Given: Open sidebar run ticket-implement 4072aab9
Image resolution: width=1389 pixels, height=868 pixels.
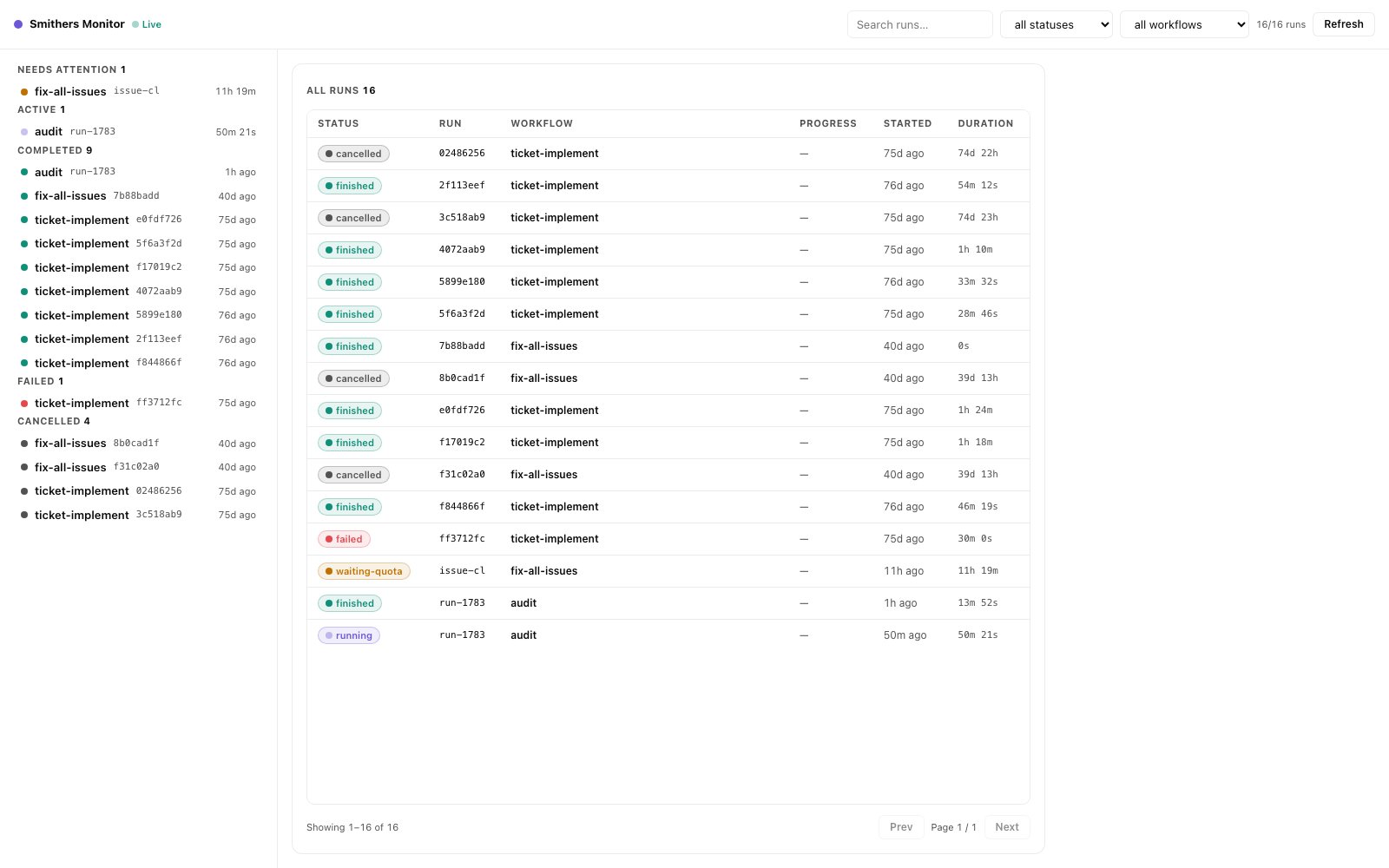Looking at the screenshot, I should coord(138,292).
